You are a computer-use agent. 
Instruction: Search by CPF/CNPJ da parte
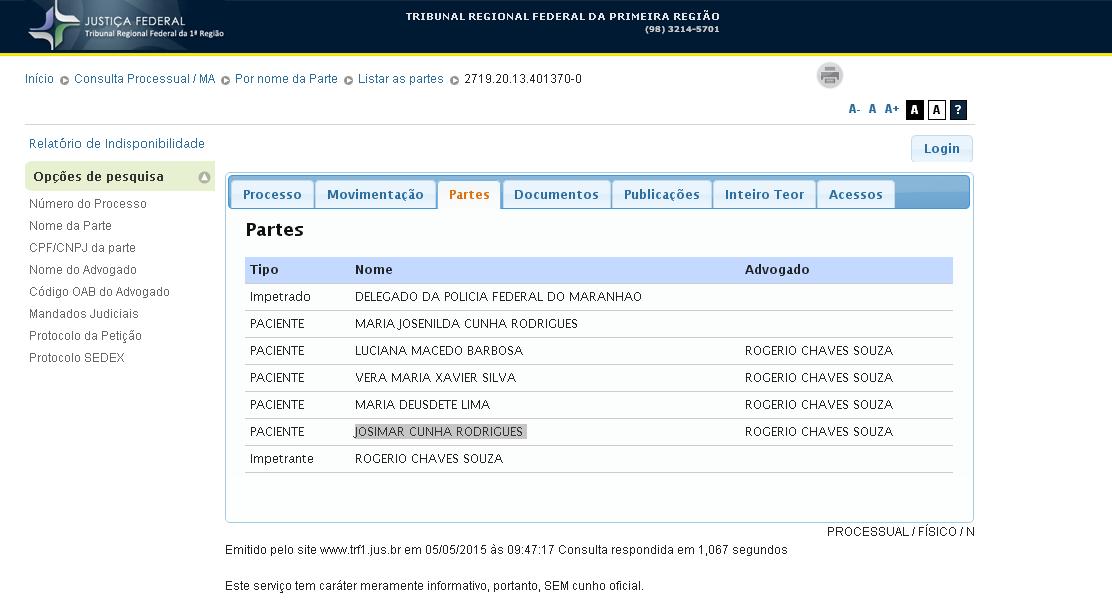(82, 247)
